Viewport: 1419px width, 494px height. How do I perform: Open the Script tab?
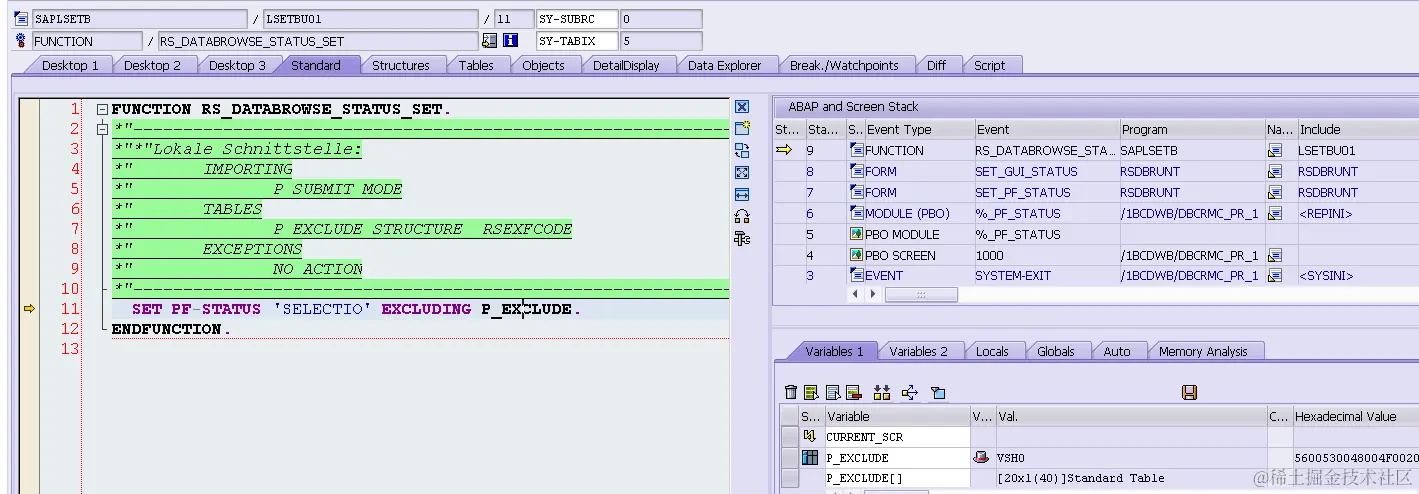989,65
